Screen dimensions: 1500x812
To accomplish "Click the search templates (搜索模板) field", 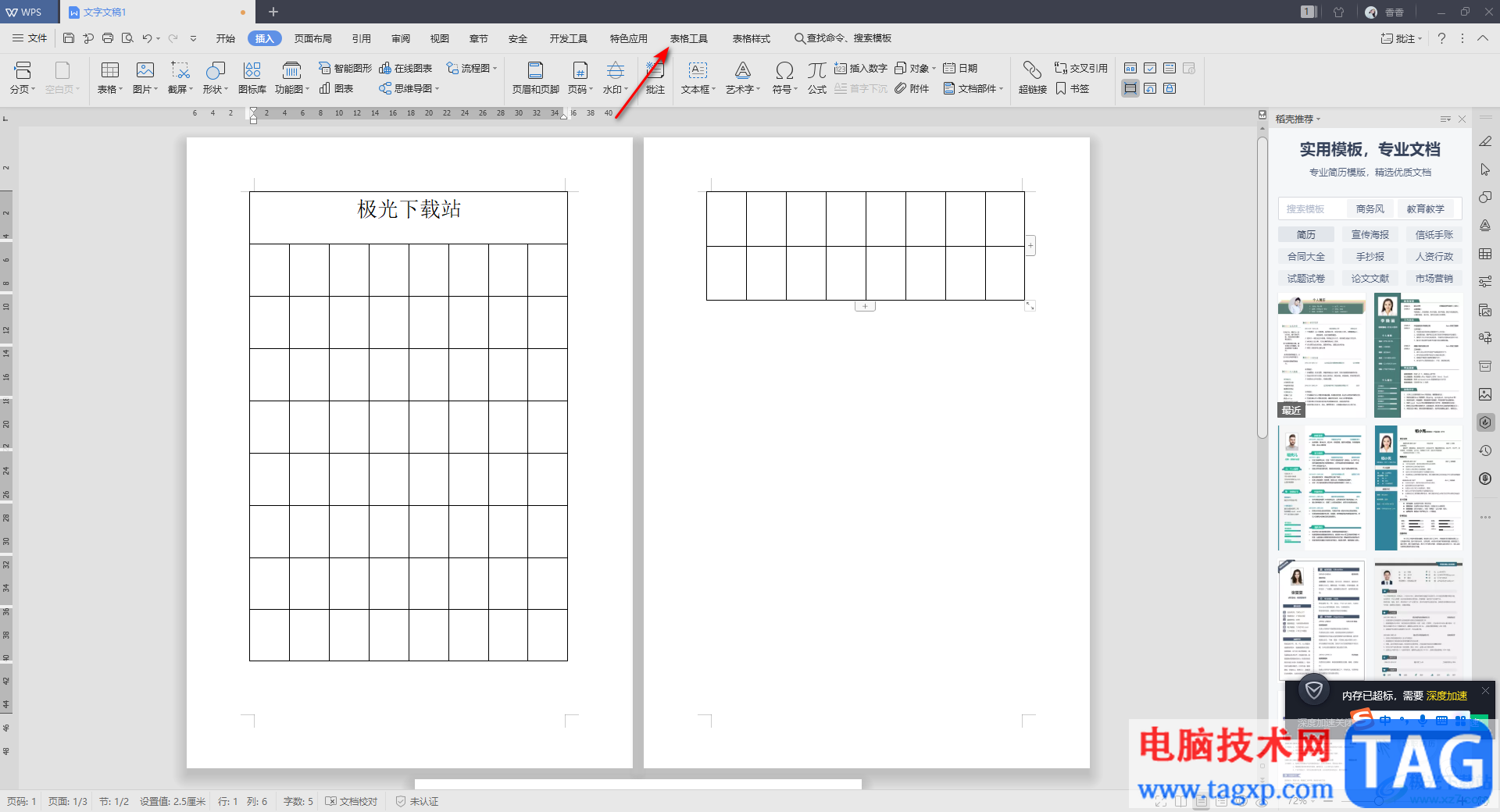I will point(1312,208).
